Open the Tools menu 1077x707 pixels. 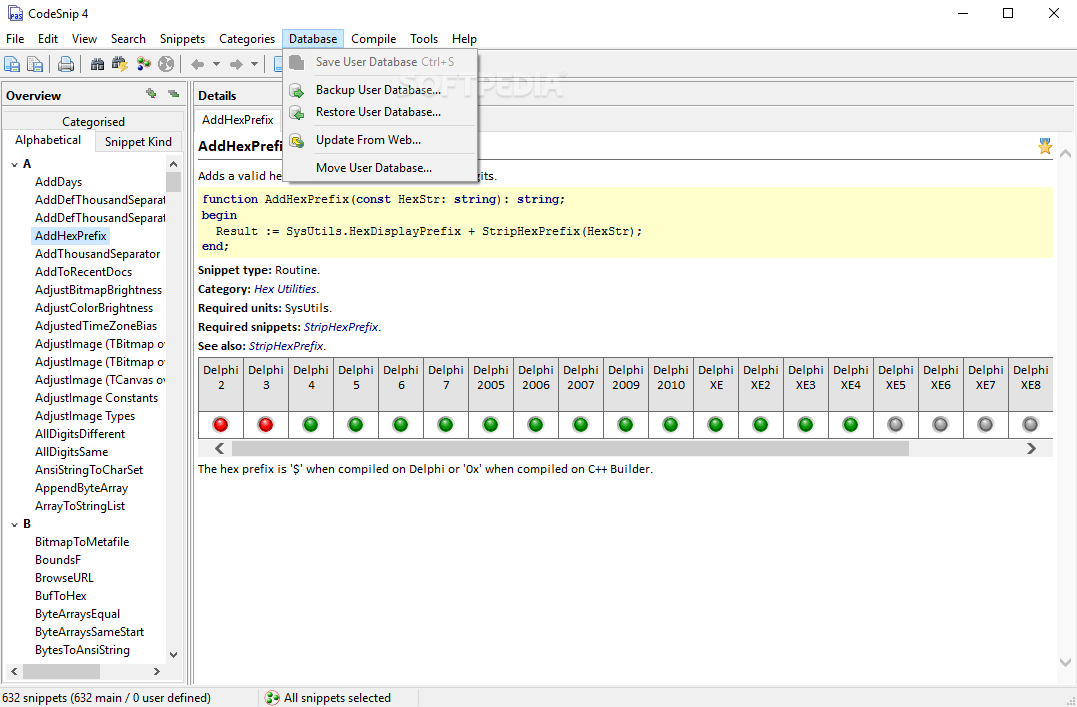(x=424, y=39)
